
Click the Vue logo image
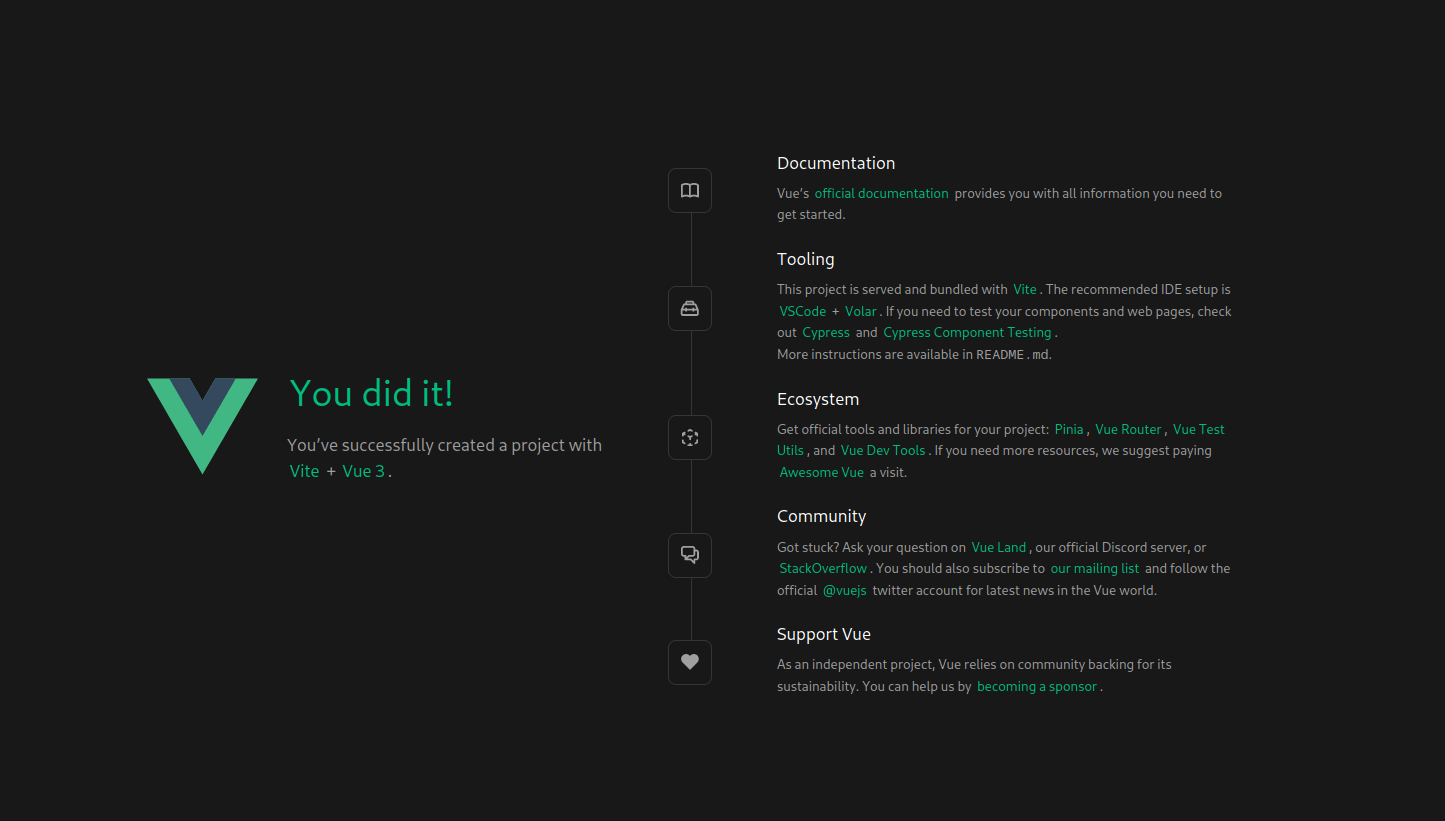202,426
